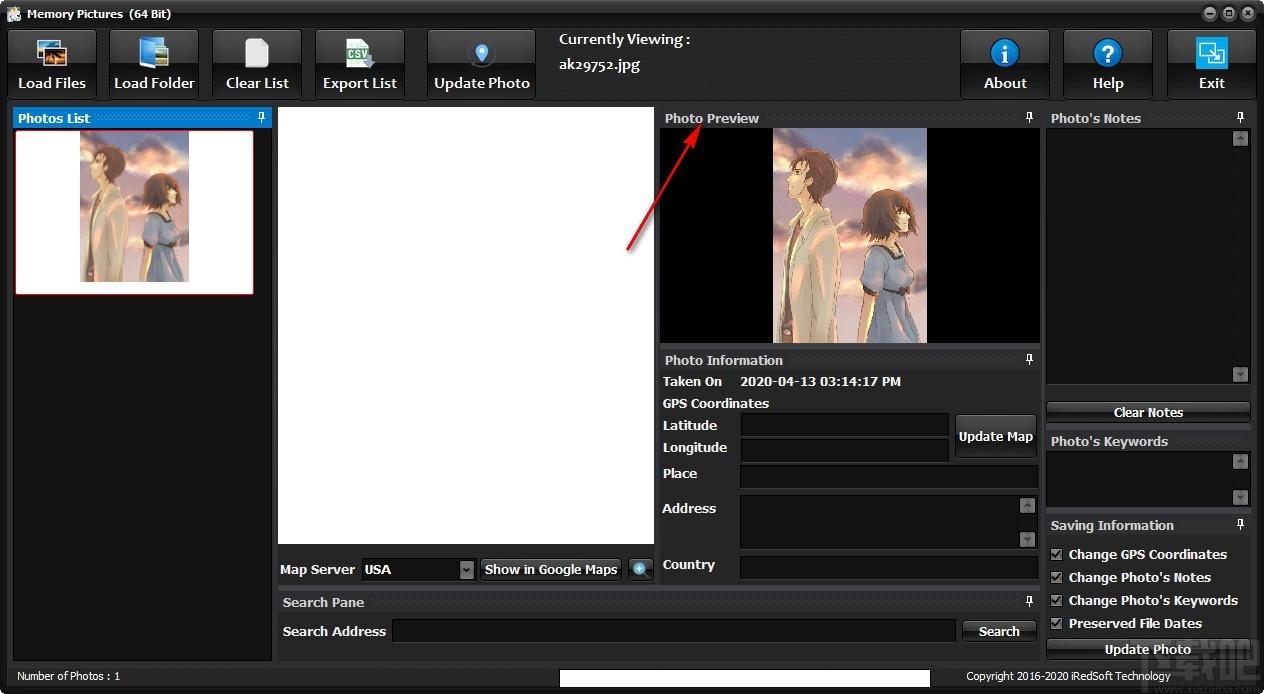Click the Photo's Notes text area
This screenshot has height=694, width=1264.
tap(1139, 257)
